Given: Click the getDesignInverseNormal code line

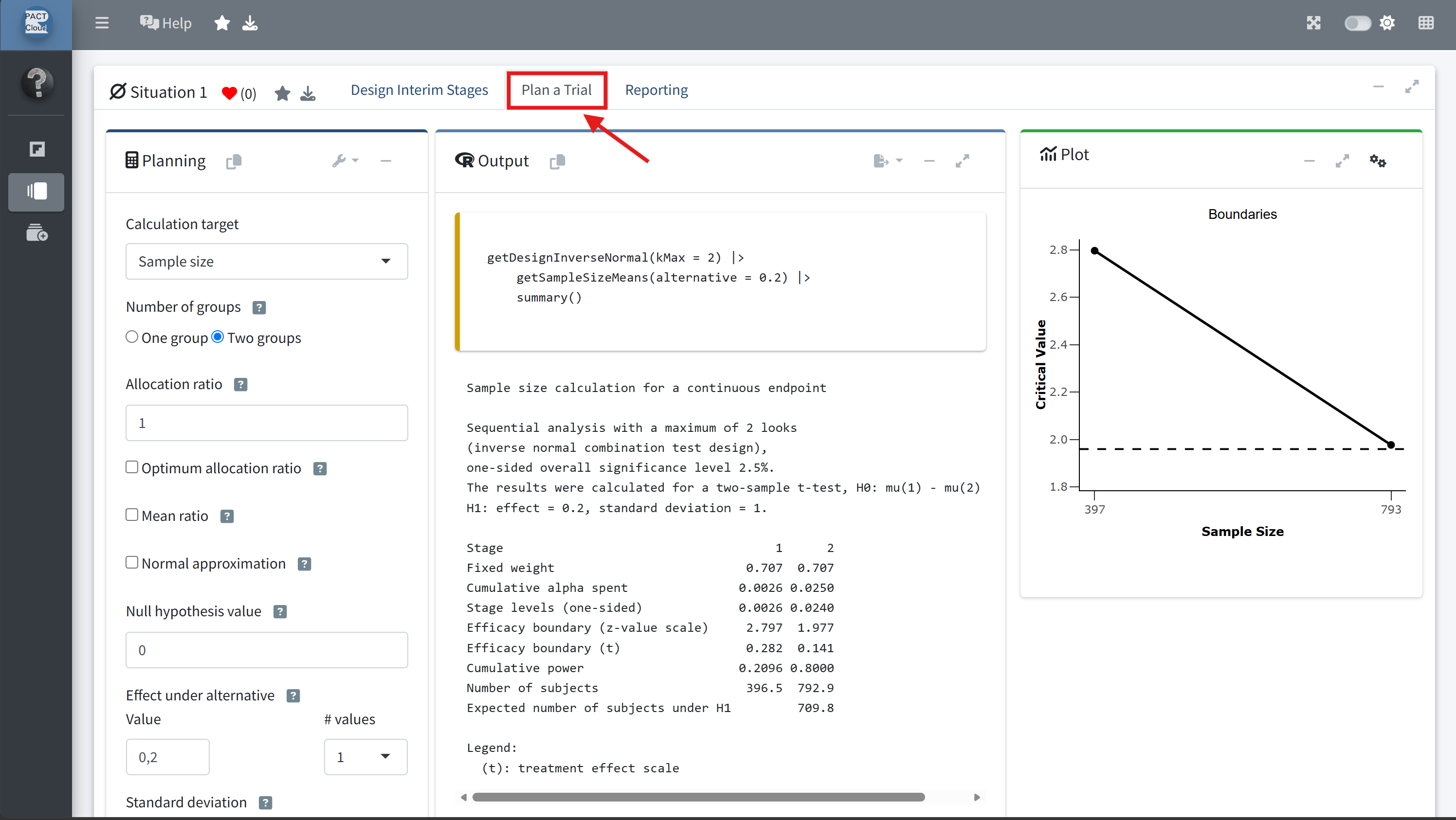Looking at the screenshot, I should [615, 257].
